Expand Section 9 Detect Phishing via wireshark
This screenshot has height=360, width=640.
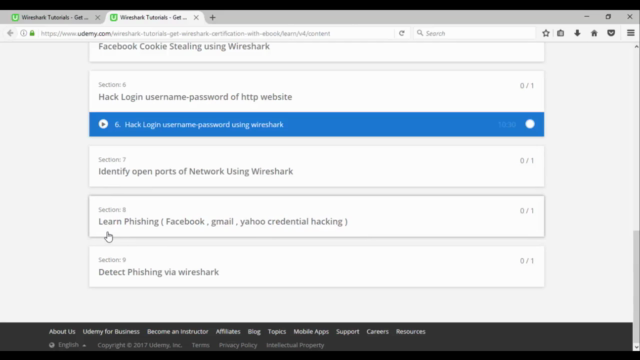[316, 267]
